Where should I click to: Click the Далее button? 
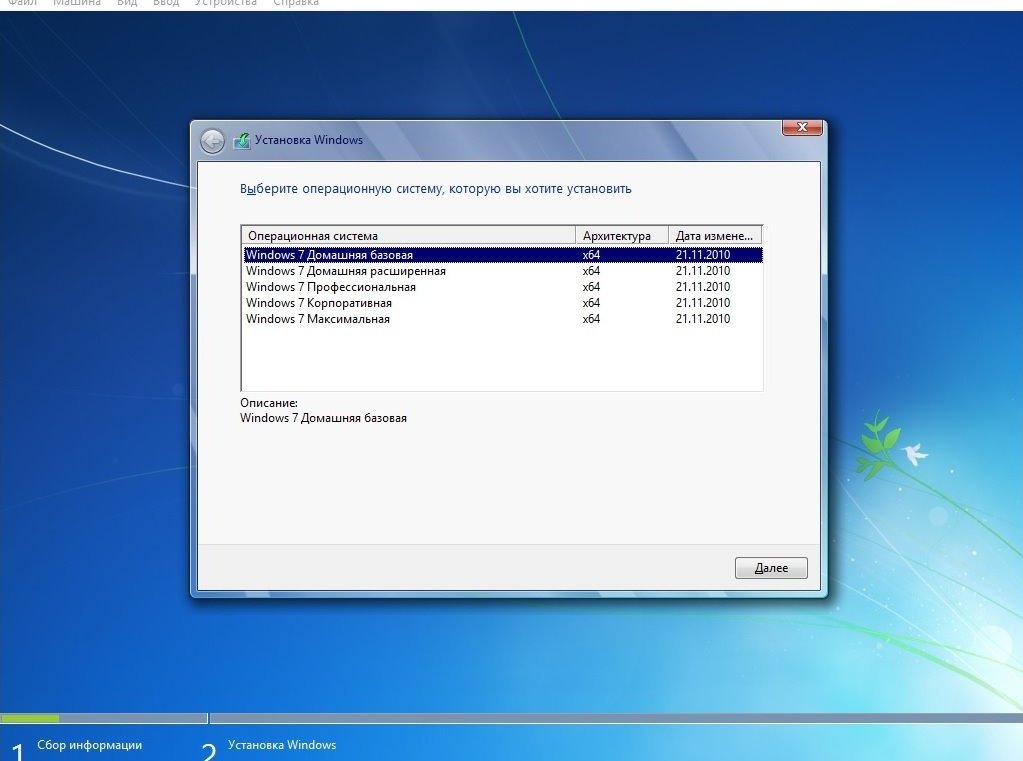point(771,568)
